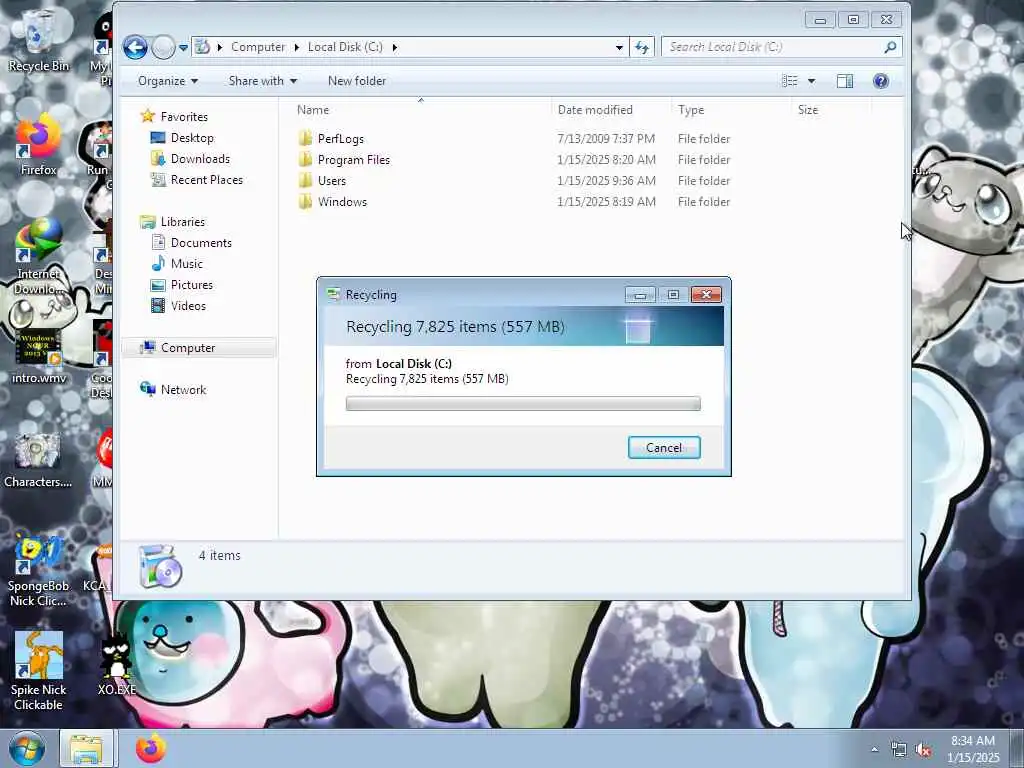Select Favorites in the navigation pane
Viewport: 1024px width, 768px height.
pos(184,117)
